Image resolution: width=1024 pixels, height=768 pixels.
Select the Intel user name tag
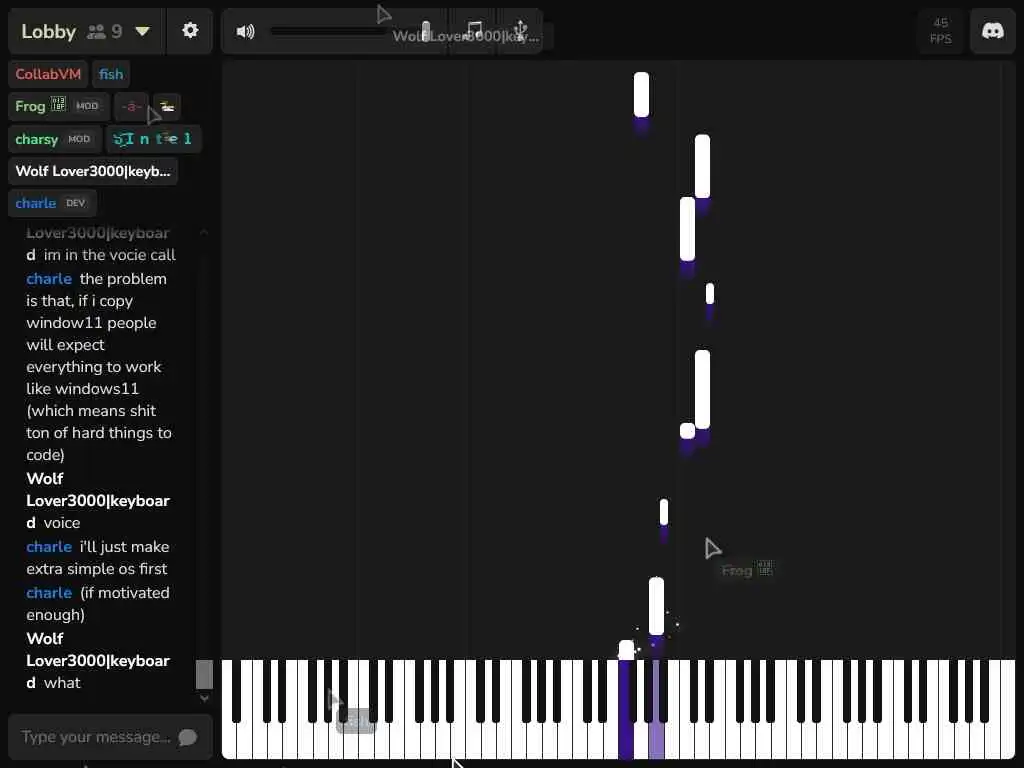tap(153, 138)
